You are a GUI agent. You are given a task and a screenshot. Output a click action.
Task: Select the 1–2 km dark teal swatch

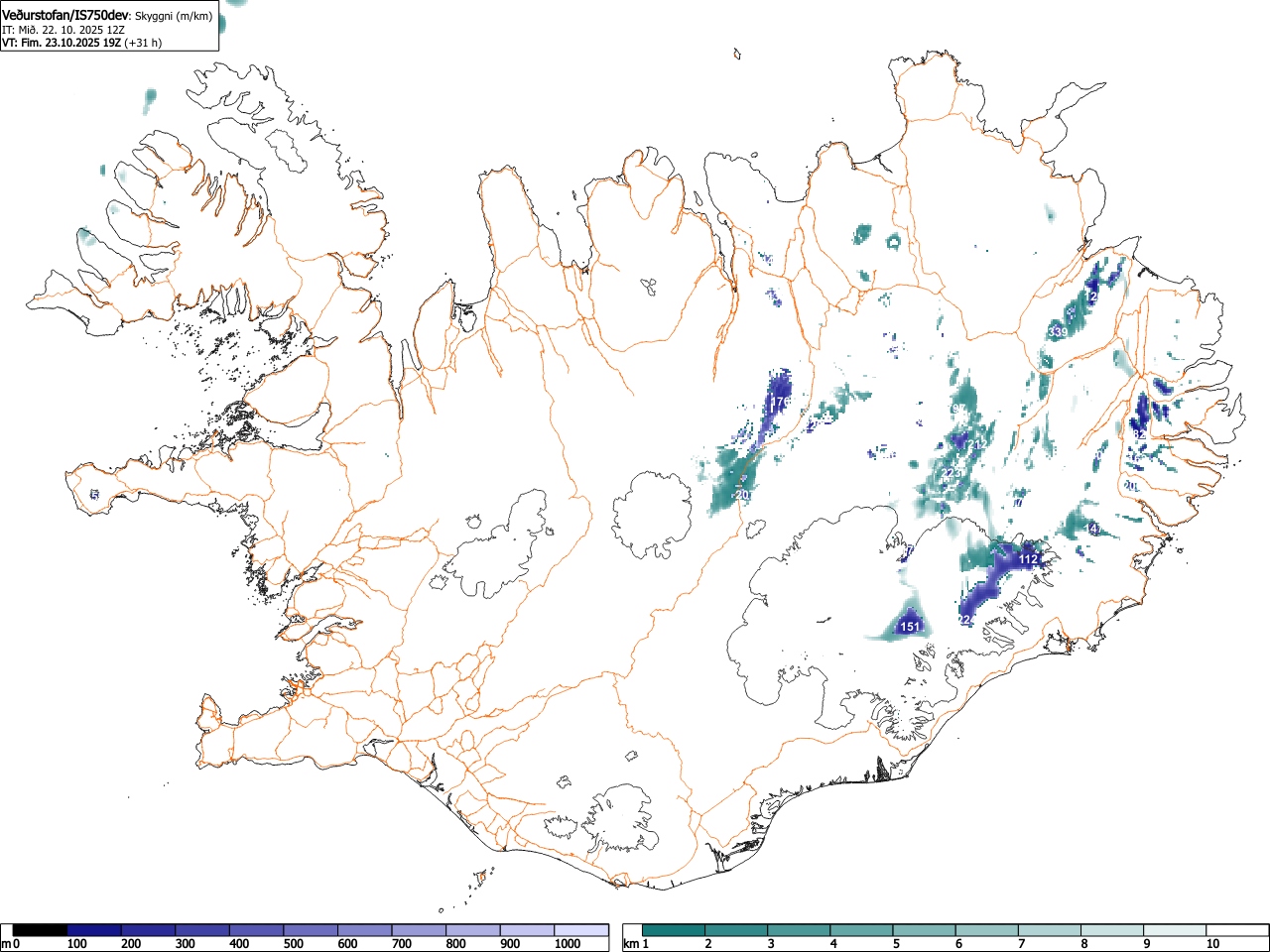tap(674, 930)
